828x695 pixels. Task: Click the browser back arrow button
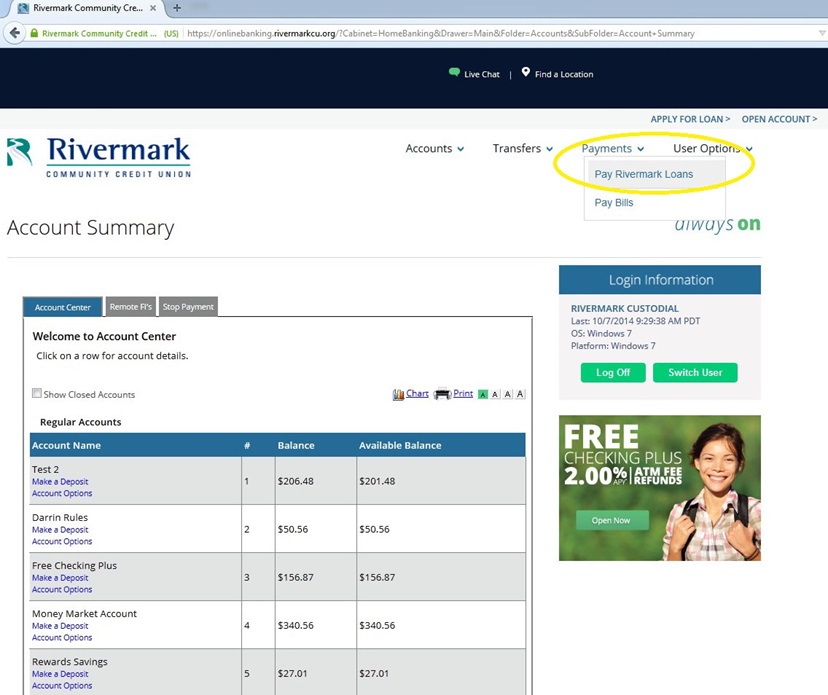pos(15,33)
